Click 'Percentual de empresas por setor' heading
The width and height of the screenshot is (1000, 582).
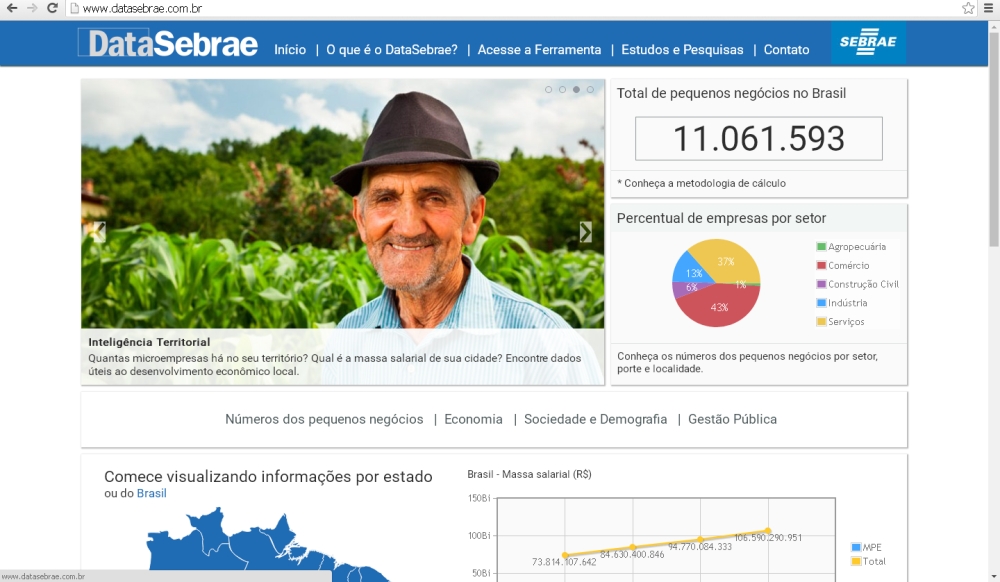[721, 218]
